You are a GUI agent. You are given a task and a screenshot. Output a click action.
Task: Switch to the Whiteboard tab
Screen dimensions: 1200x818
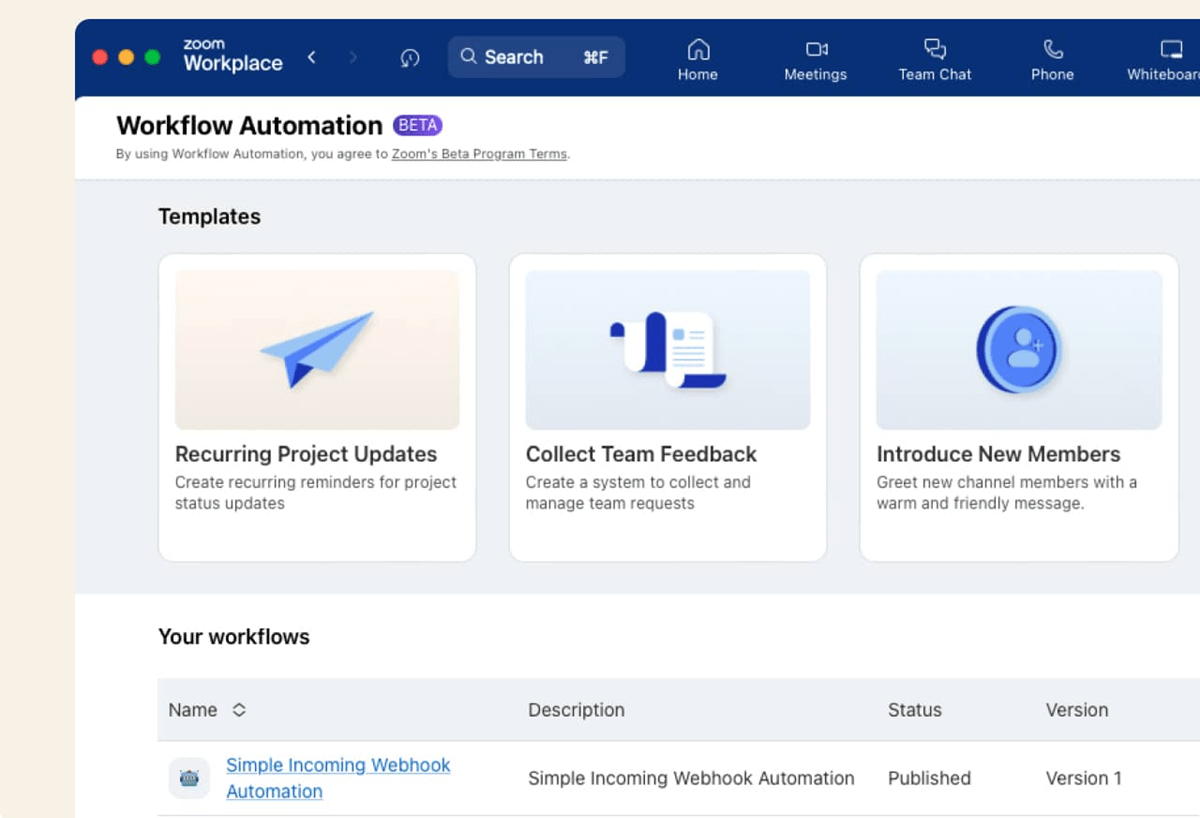[1168, 57]
